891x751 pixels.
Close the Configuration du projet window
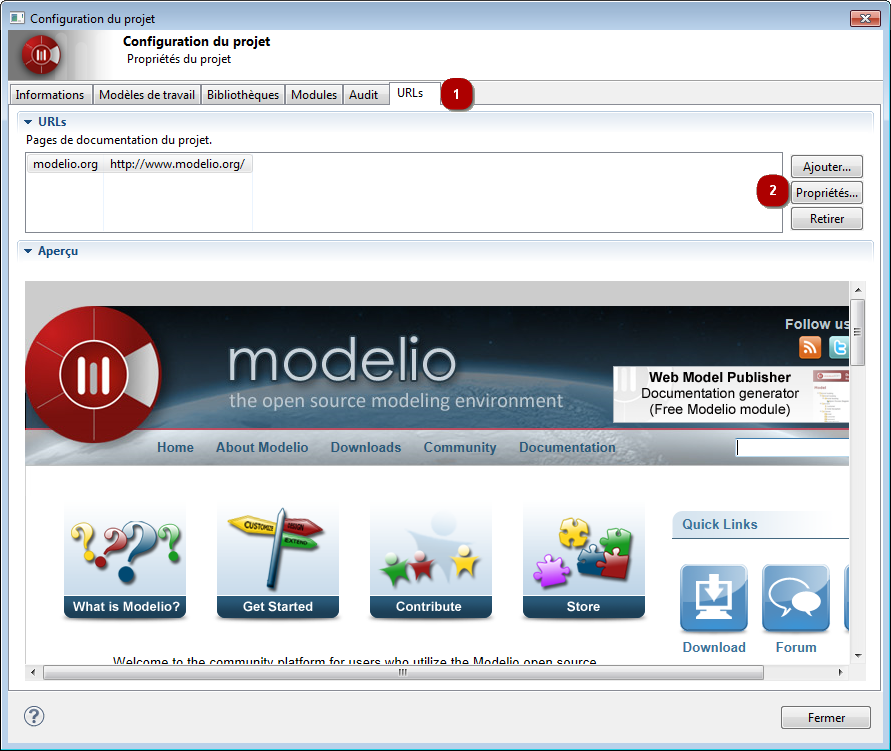(x=865, y=18)
